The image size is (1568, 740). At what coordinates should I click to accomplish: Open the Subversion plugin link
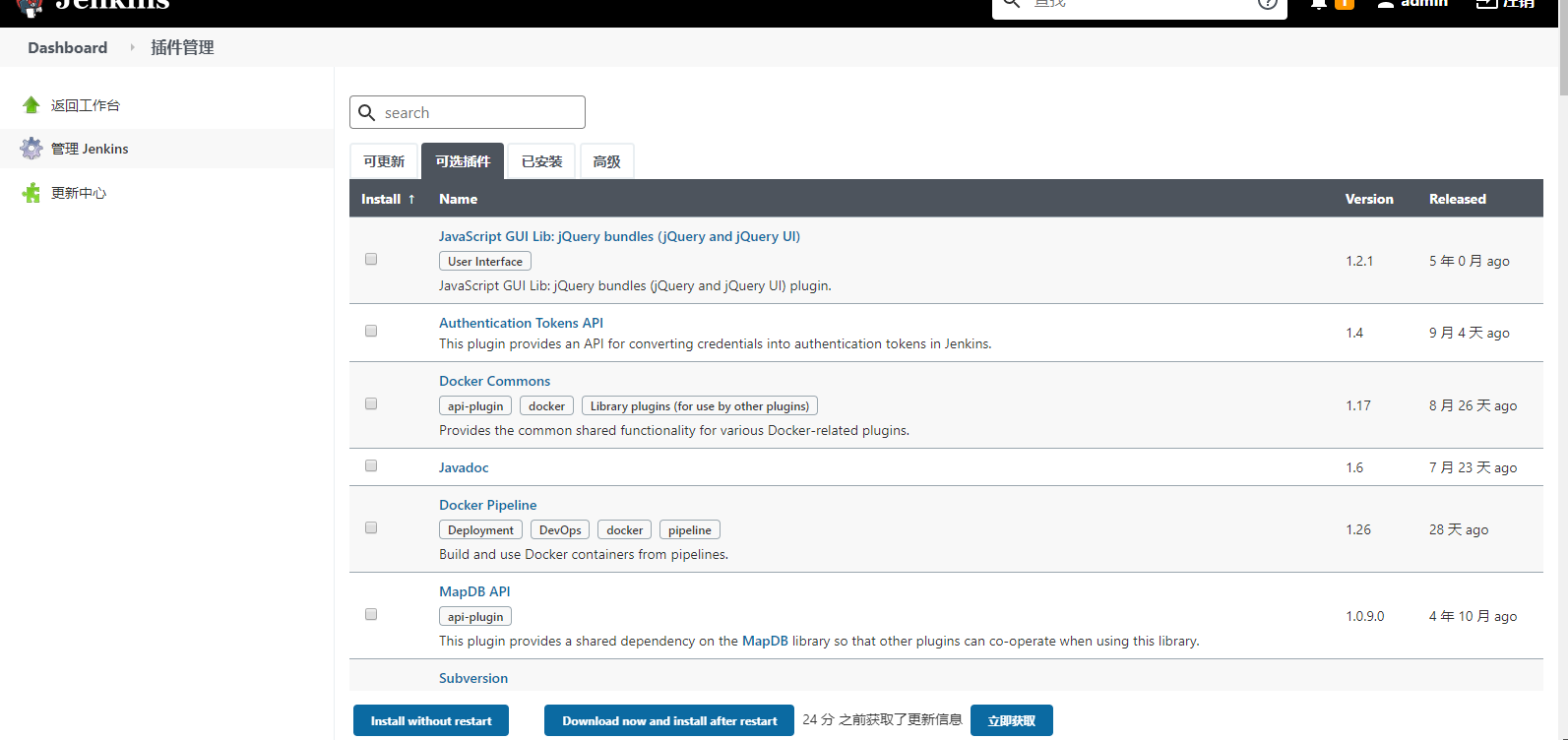click(473, 678)
